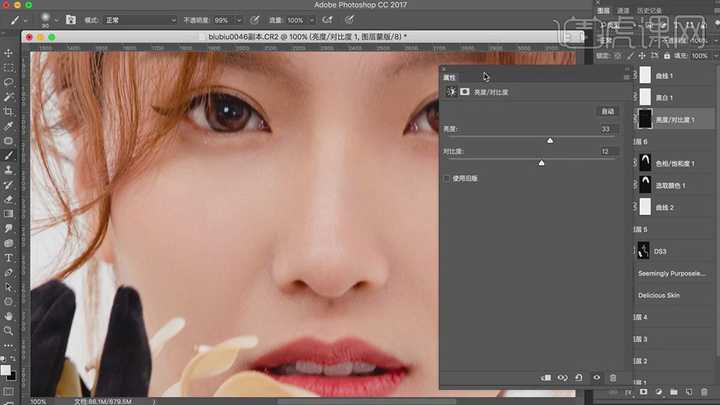Select the Zoom tool
Image resolution: width=720 pixels, height=405 pixels.
click(8, 331)
